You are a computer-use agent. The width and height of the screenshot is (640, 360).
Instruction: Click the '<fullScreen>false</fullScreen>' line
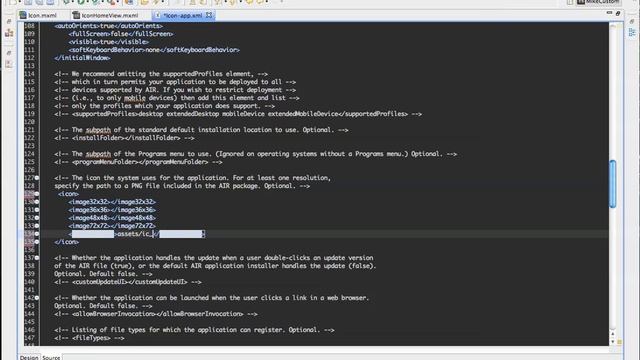(121, 34)
